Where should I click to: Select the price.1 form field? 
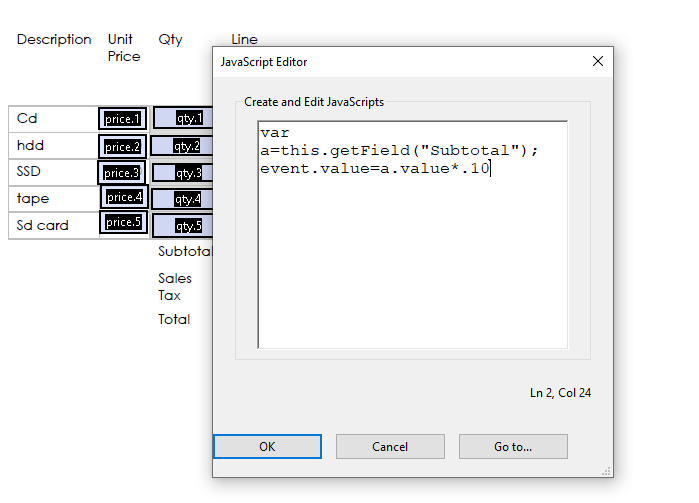click(x=123, y=119)
